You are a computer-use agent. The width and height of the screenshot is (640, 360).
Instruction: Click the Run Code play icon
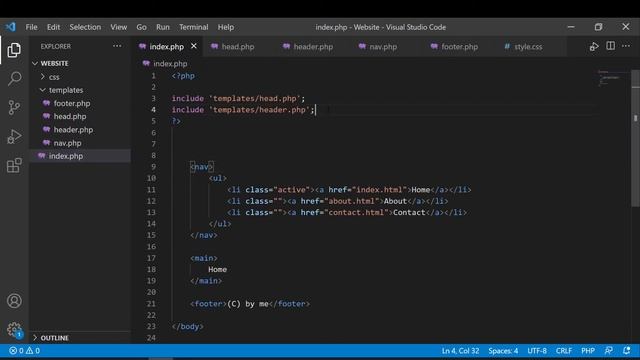(594, 47)
